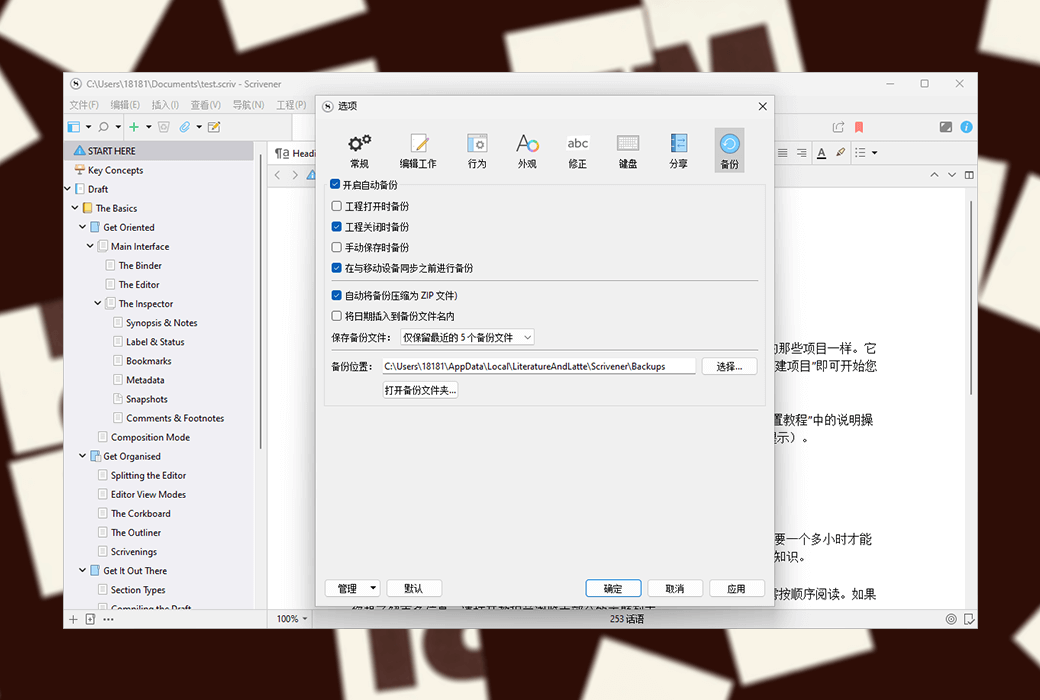Screen dimensions: 1040x700
Task: Collapse the Draft folder in binder
Action: (x=68, y=189)
